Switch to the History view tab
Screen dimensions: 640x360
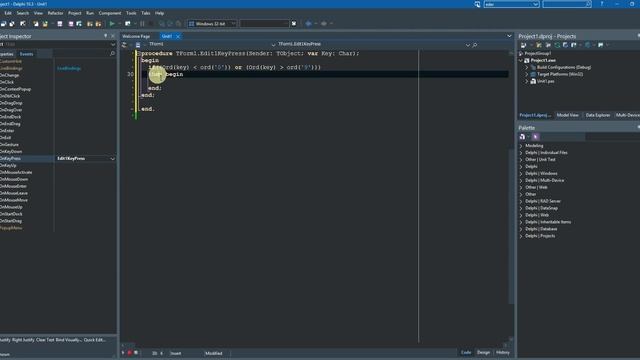[x=502, y=353]
